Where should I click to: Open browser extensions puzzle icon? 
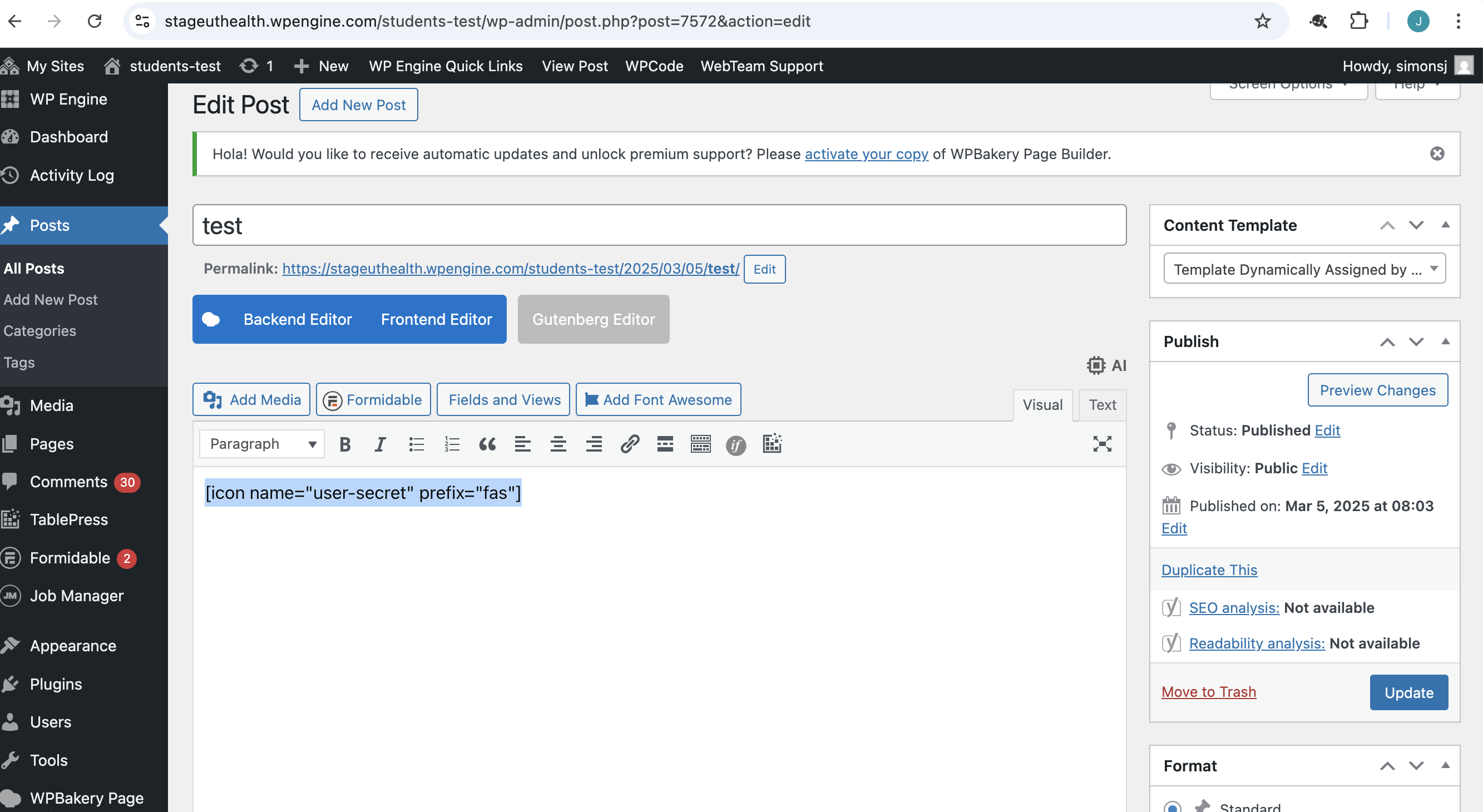coord(1358,21)
